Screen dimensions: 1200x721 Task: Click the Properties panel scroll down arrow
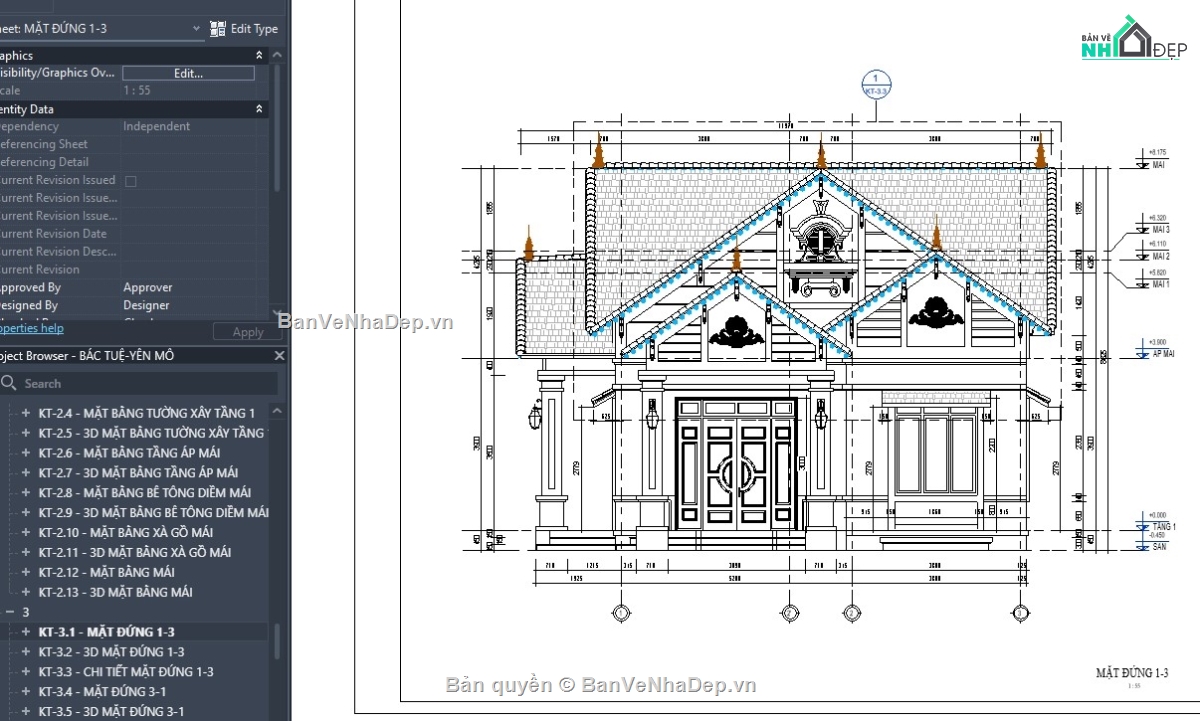coord(278,313)
